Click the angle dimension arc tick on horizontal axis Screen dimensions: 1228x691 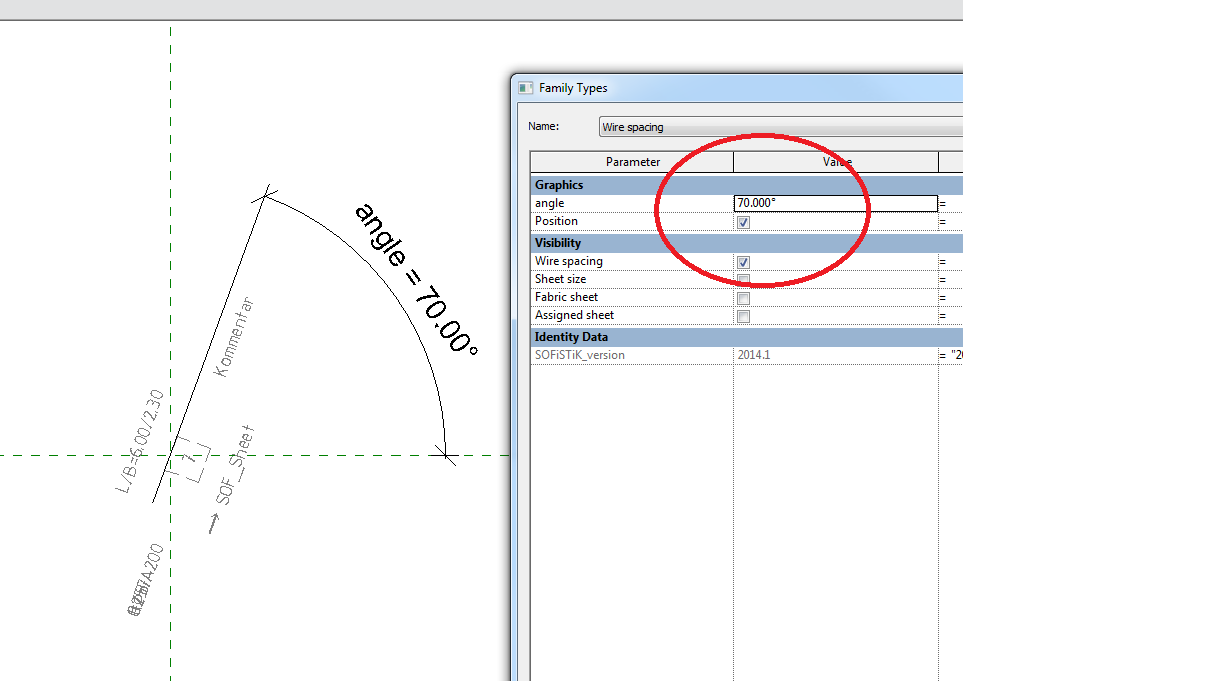click(x=446, y=456)
